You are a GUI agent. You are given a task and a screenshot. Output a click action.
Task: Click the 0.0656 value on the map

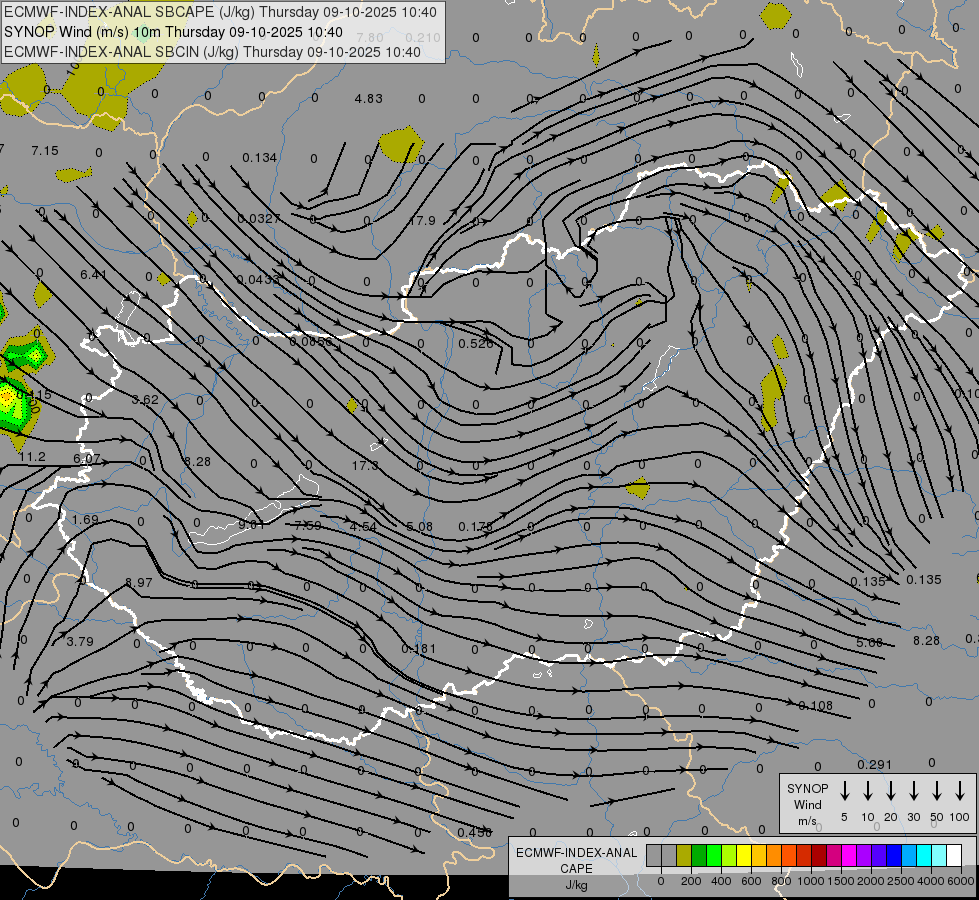[312, 342]
